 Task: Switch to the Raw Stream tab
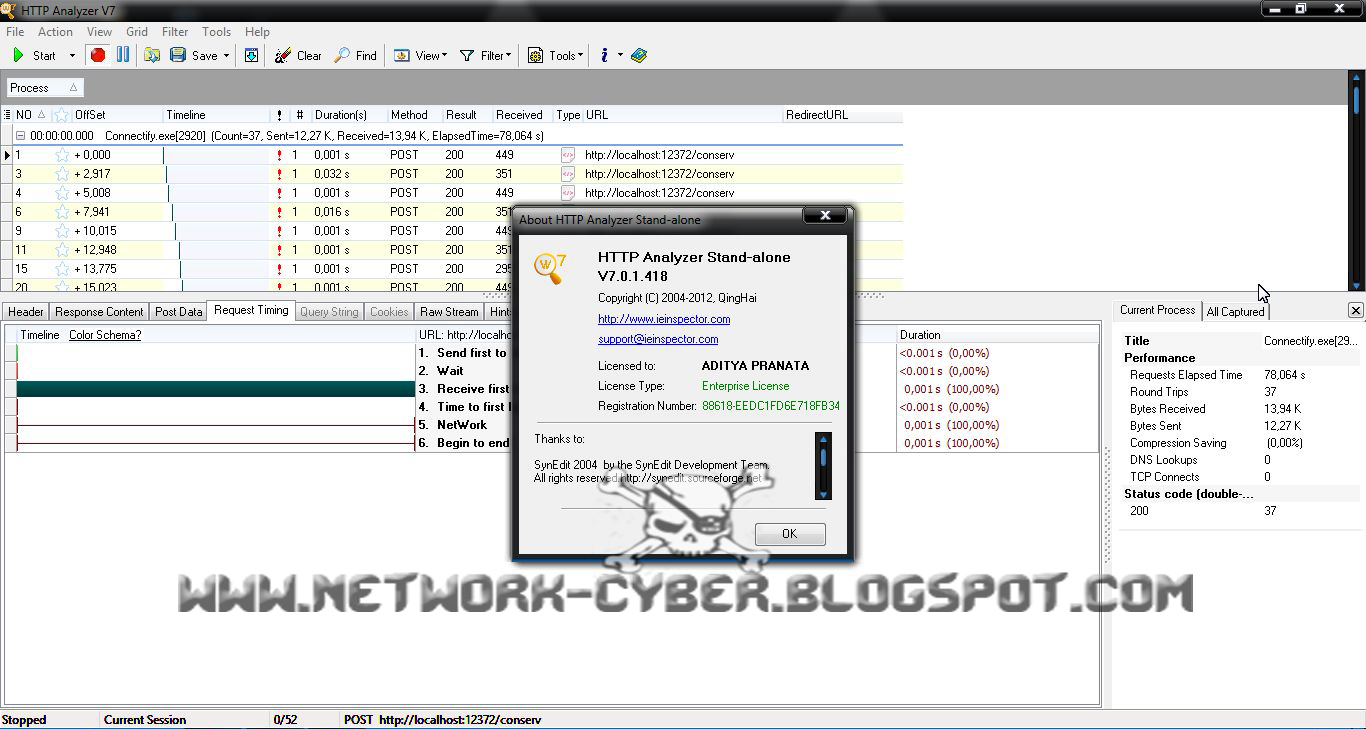coord(449,312)
